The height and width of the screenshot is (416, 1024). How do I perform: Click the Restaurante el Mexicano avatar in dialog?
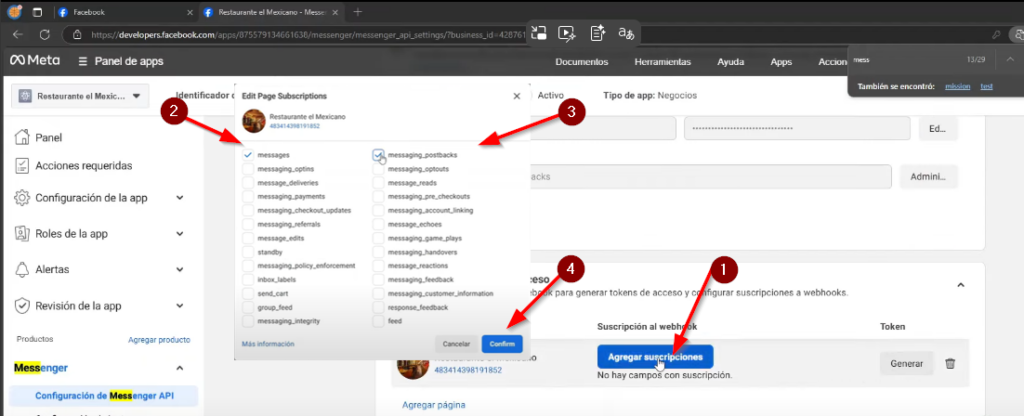(253, 121)
